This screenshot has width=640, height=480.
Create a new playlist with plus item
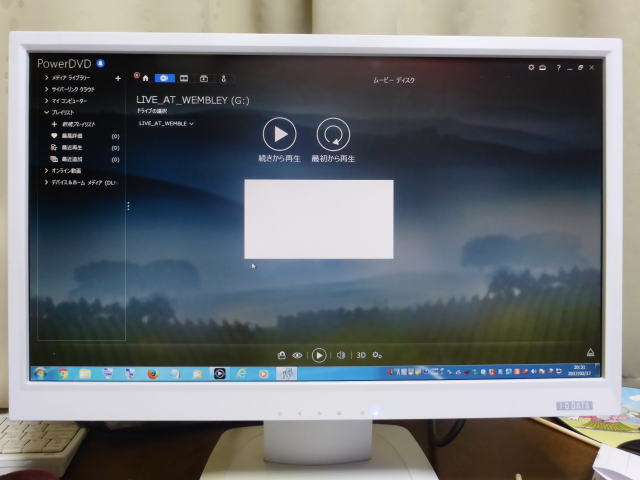point(73,124)
